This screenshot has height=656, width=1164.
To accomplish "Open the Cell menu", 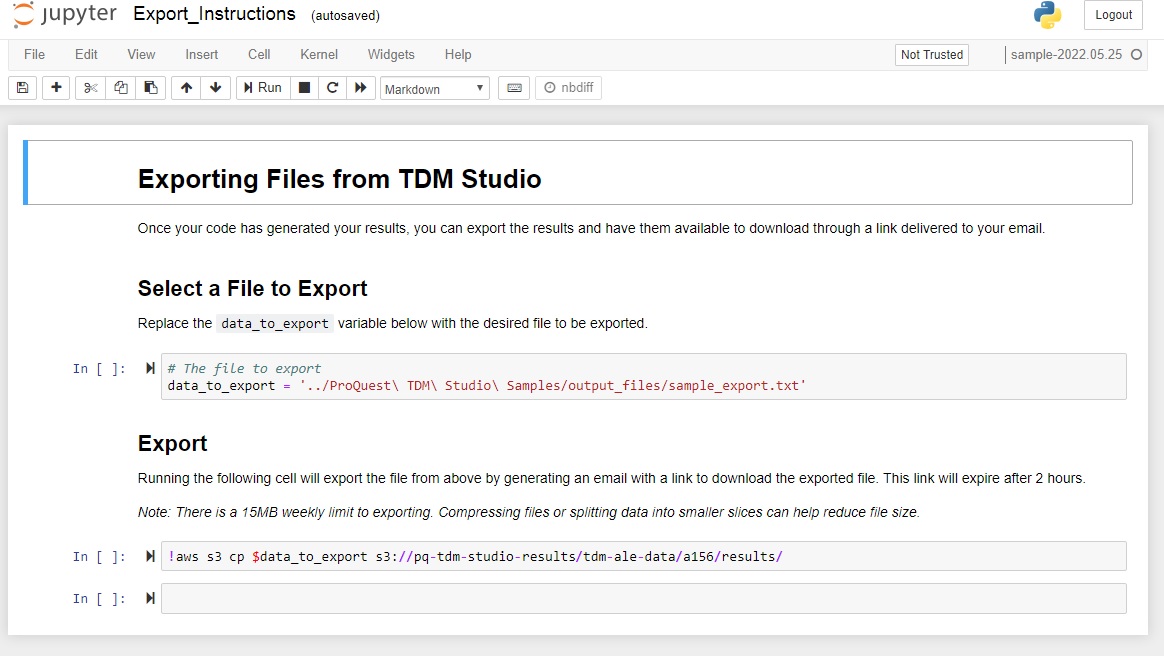I will [259, 54].
